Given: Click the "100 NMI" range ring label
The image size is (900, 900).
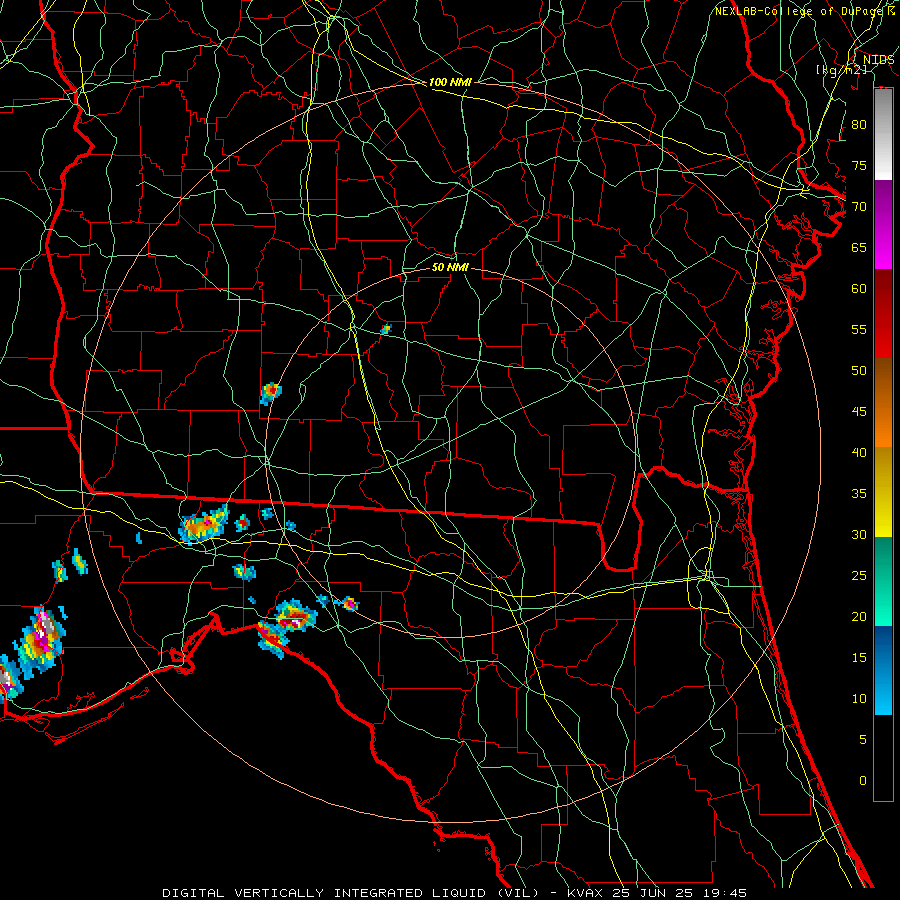Looking at the screenshot, I should (450, 82).
